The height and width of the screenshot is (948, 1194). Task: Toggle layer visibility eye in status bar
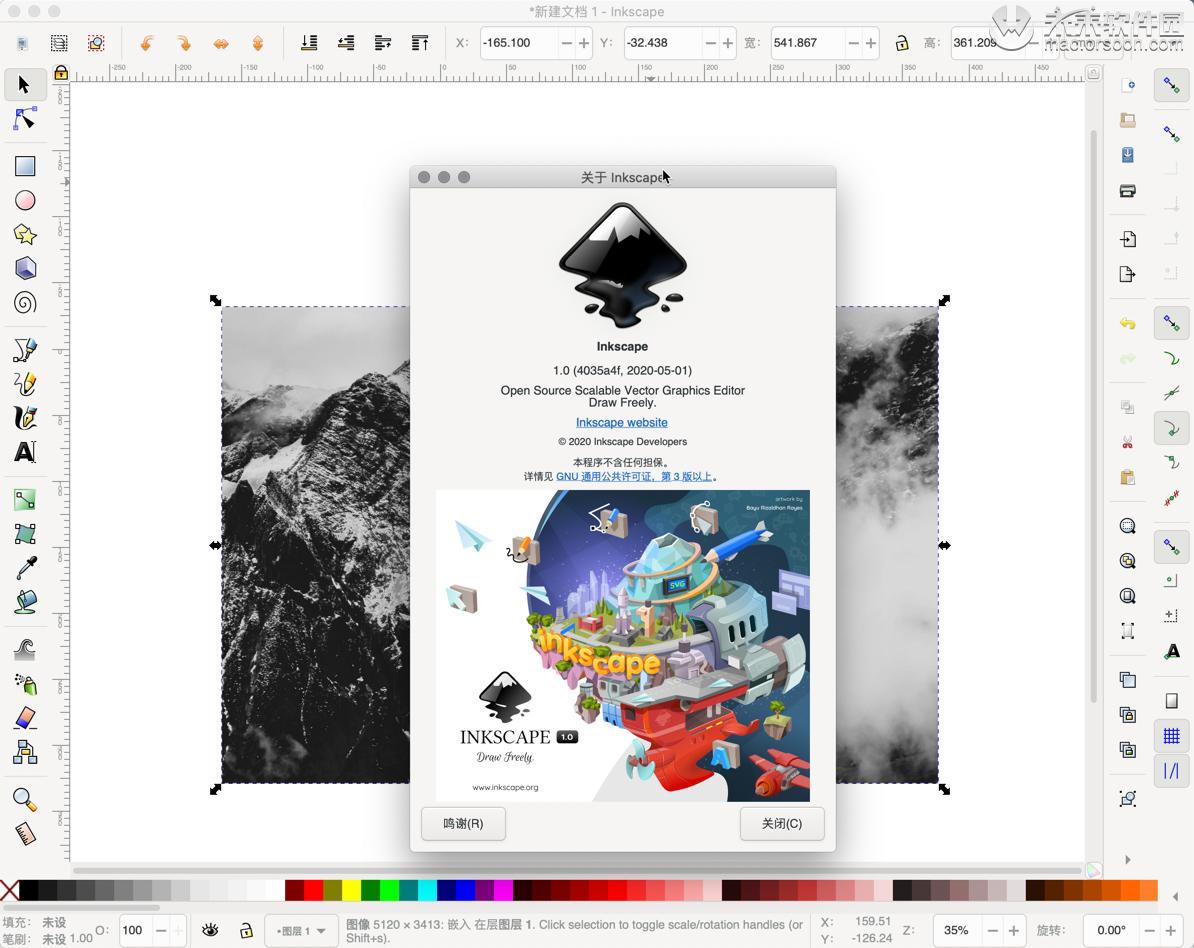pyautogui.click(x=210, y=930)
